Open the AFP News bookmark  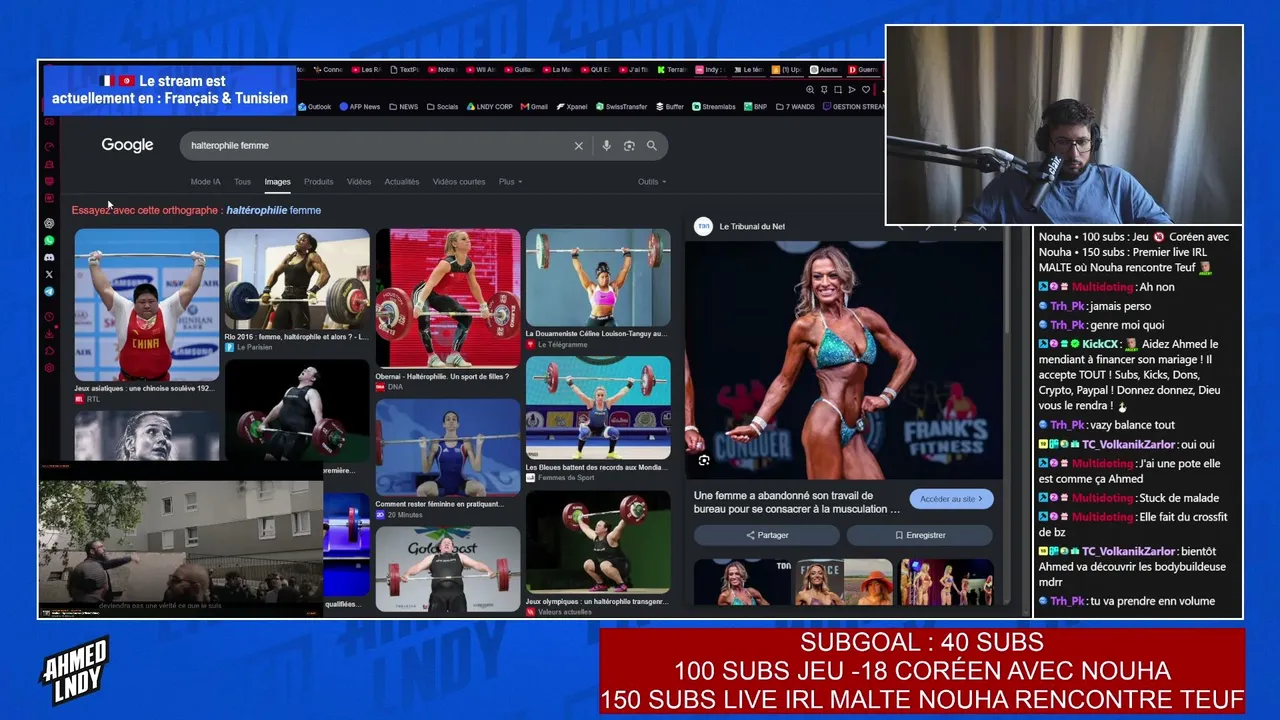point(360,107)
